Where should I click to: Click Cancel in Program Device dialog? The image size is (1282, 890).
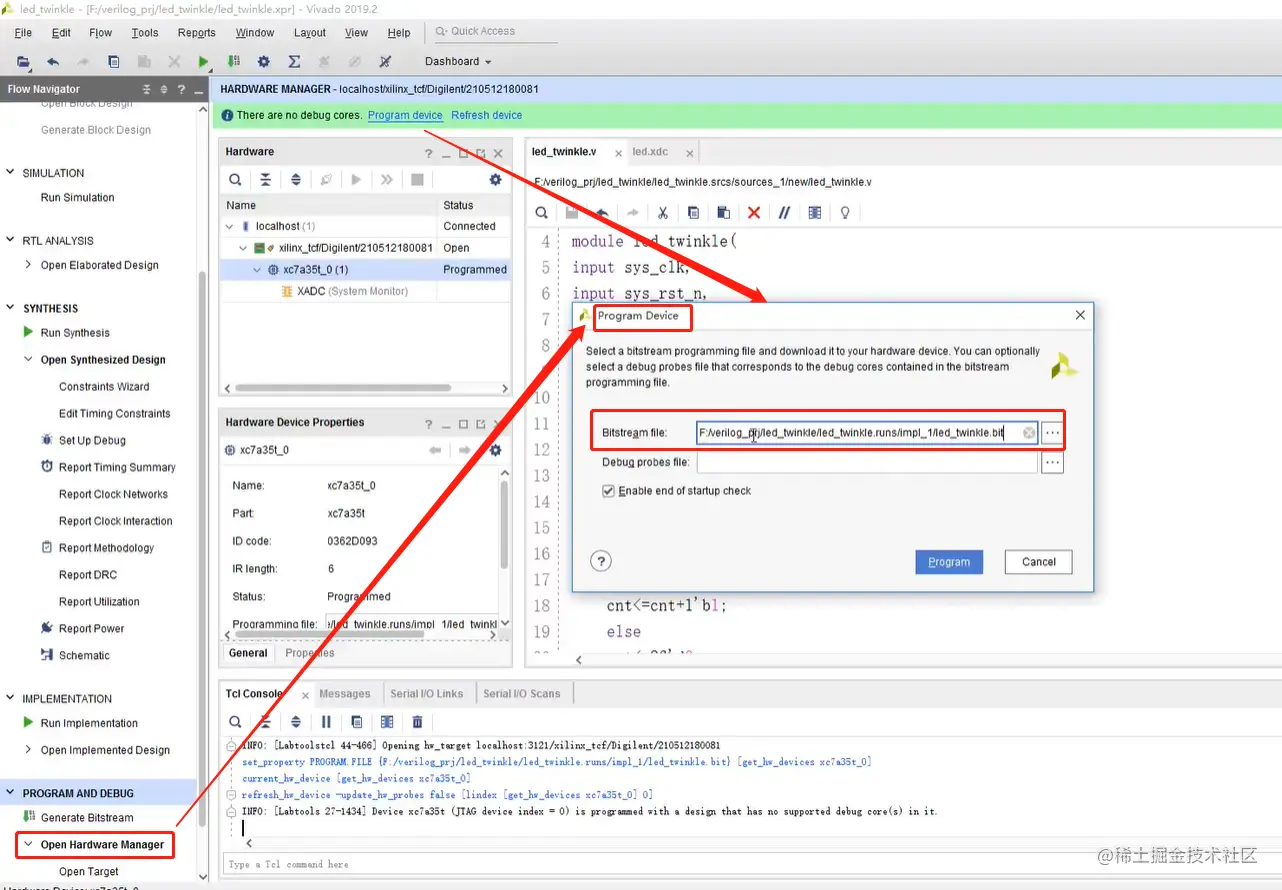[1039, 562]
